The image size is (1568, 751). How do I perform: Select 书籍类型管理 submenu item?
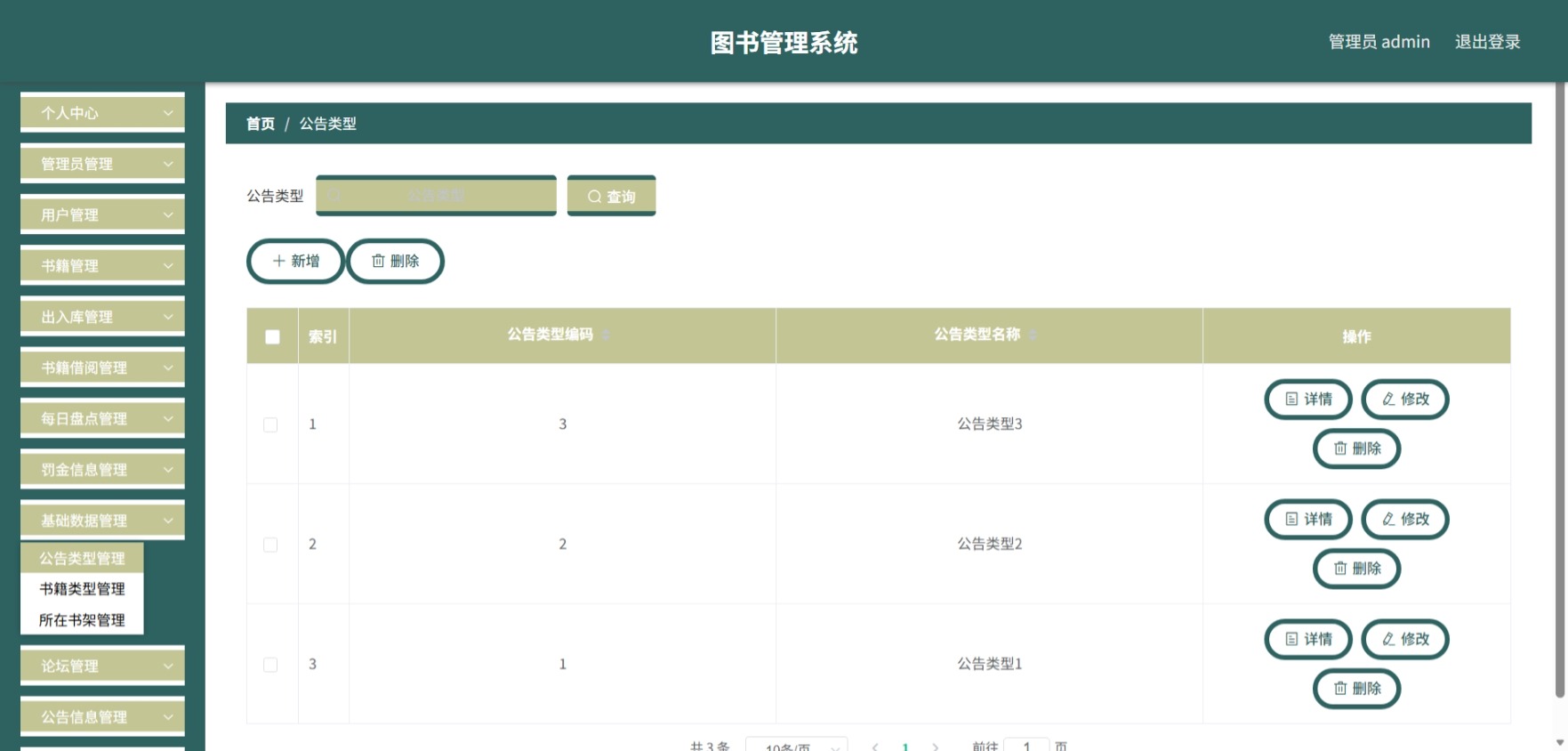82,588
